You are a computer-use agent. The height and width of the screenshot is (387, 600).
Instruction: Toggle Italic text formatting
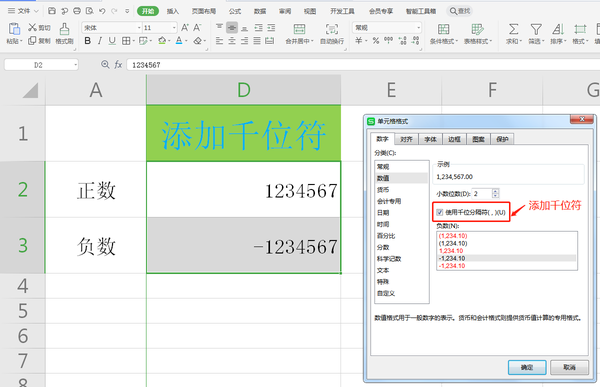[x=100, y=41]
